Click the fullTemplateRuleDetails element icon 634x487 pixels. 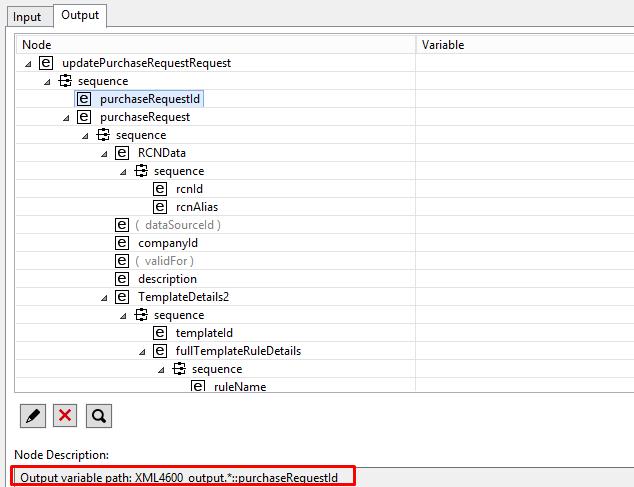pos(160,351)
